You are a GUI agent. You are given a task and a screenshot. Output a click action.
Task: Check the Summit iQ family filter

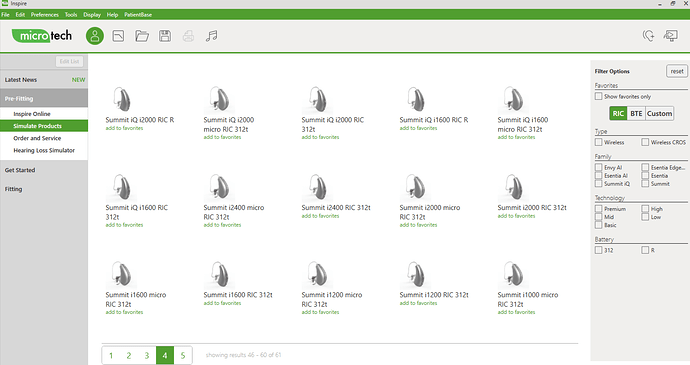[x=598, y=184]
